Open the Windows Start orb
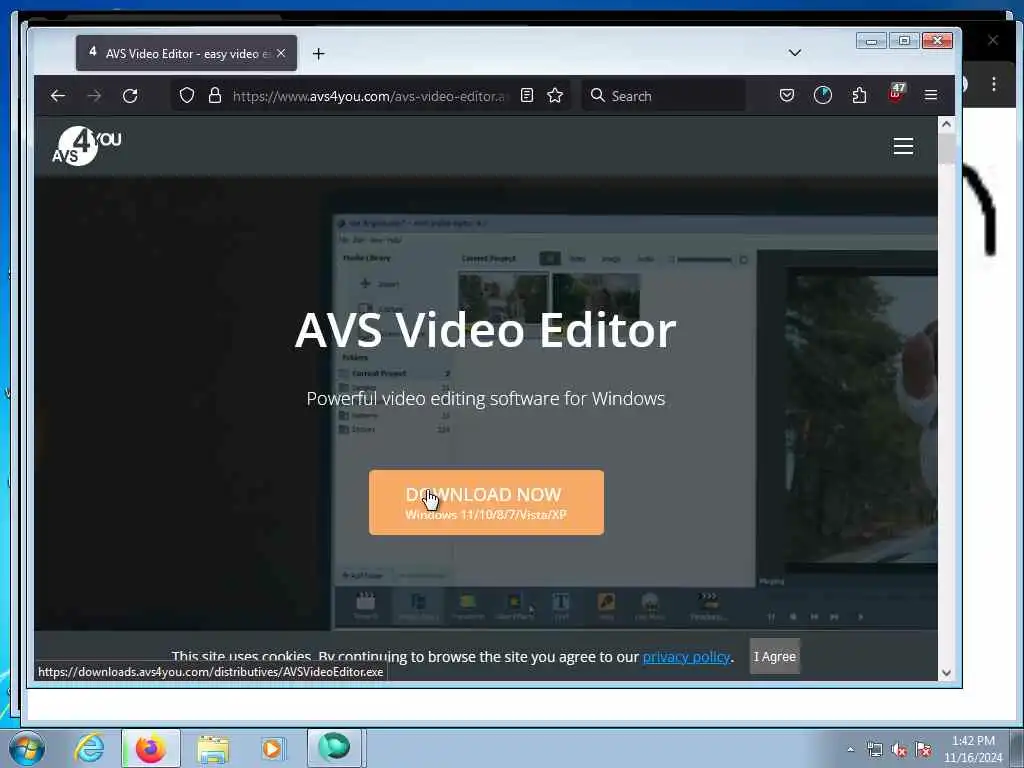 27,748
